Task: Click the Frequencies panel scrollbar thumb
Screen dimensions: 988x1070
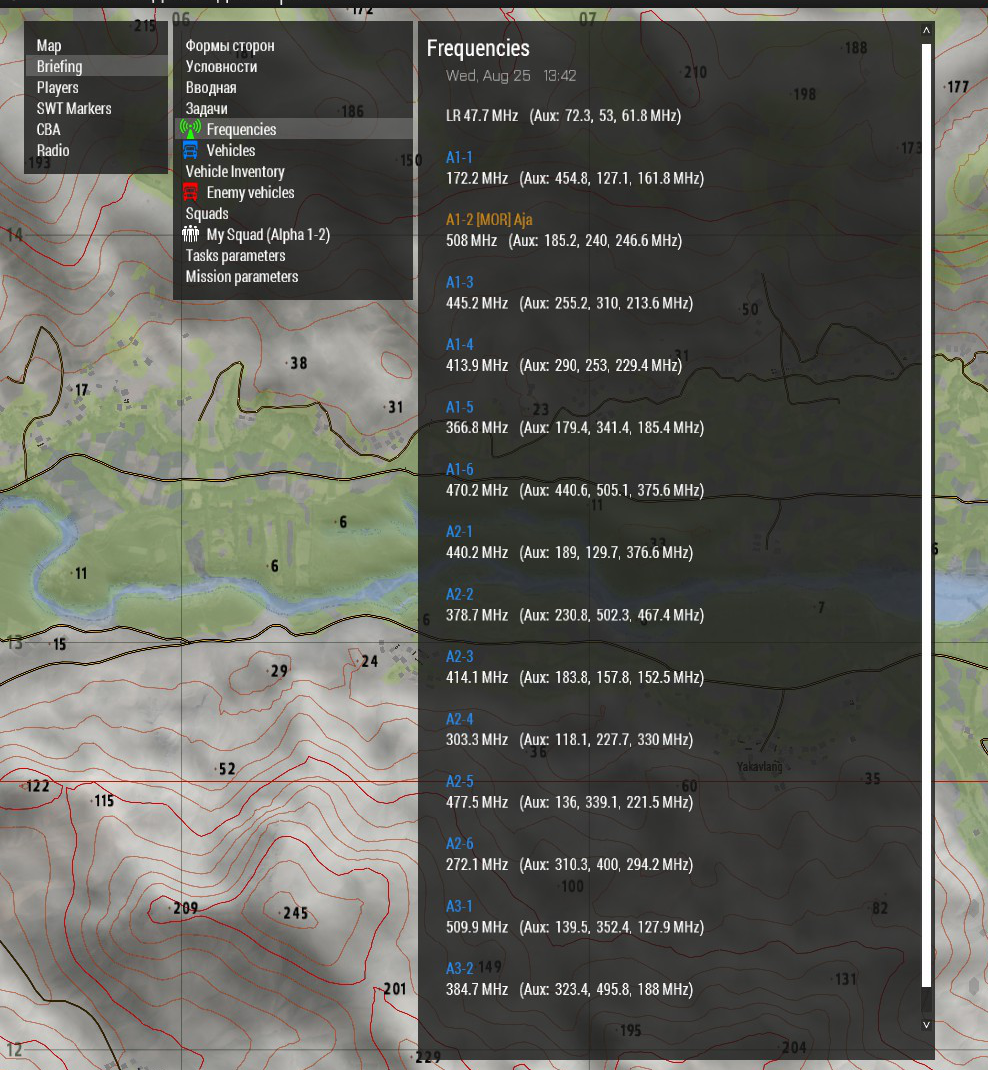Action: [926, 515]
